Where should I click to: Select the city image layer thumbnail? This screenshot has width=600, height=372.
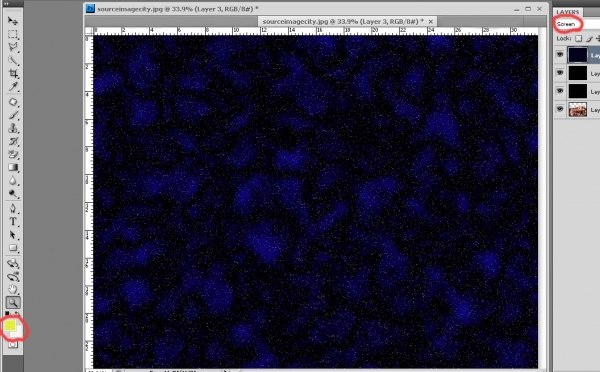[x=577, y=109]
